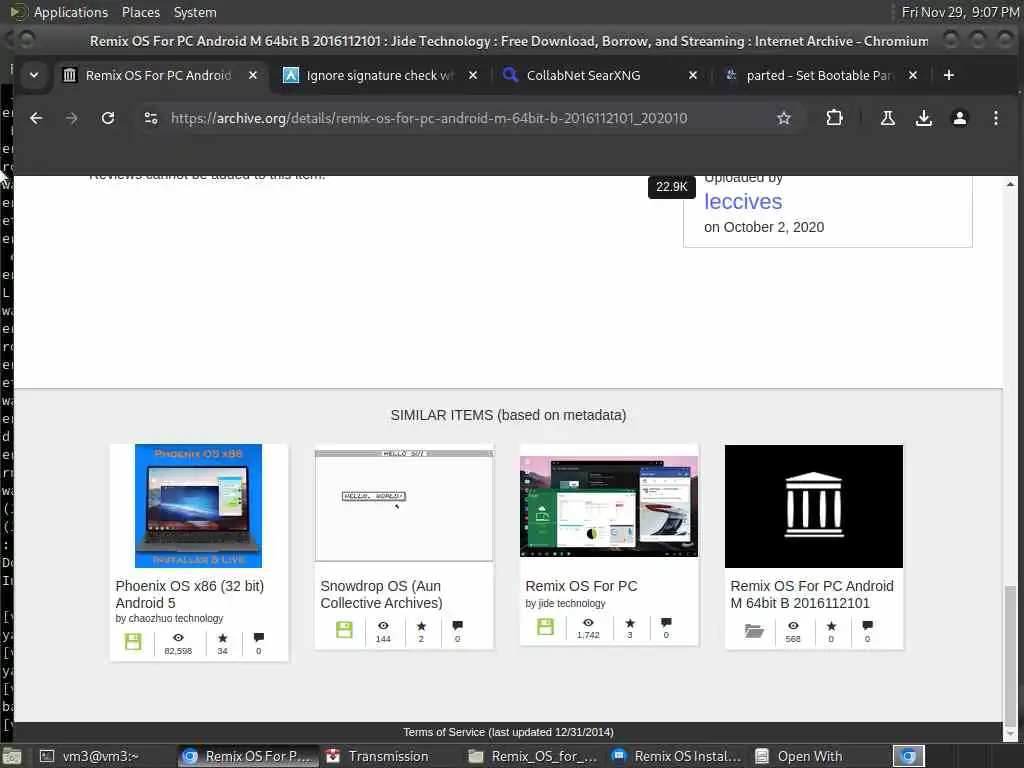Click the software floppy icon on Phoenix OS card

tap(133, 641)
